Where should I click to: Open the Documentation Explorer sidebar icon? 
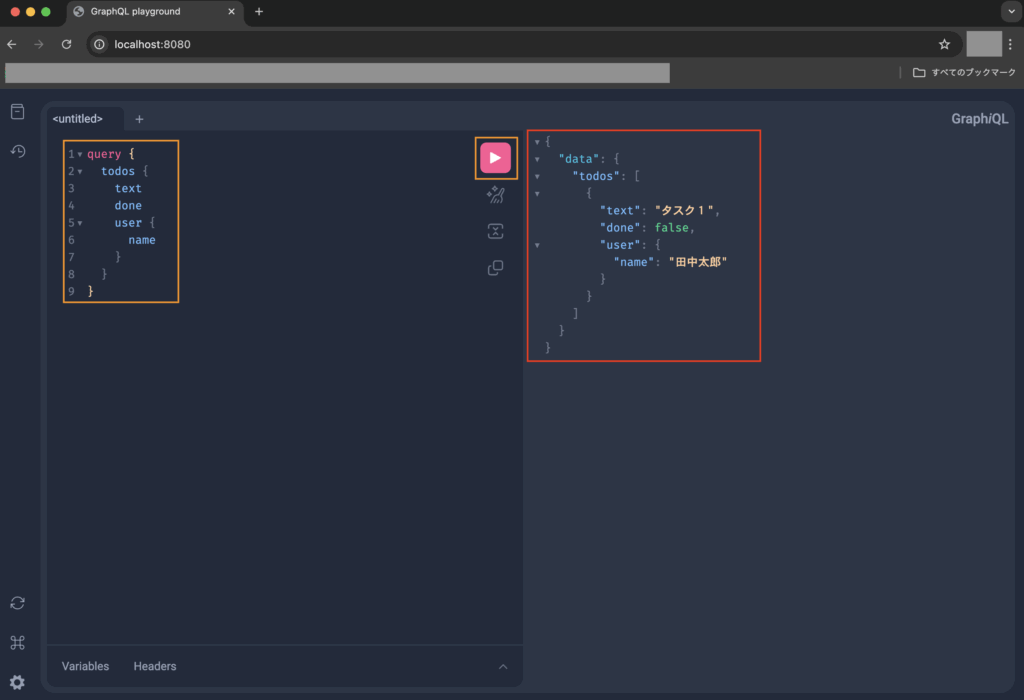pos(17,112)
